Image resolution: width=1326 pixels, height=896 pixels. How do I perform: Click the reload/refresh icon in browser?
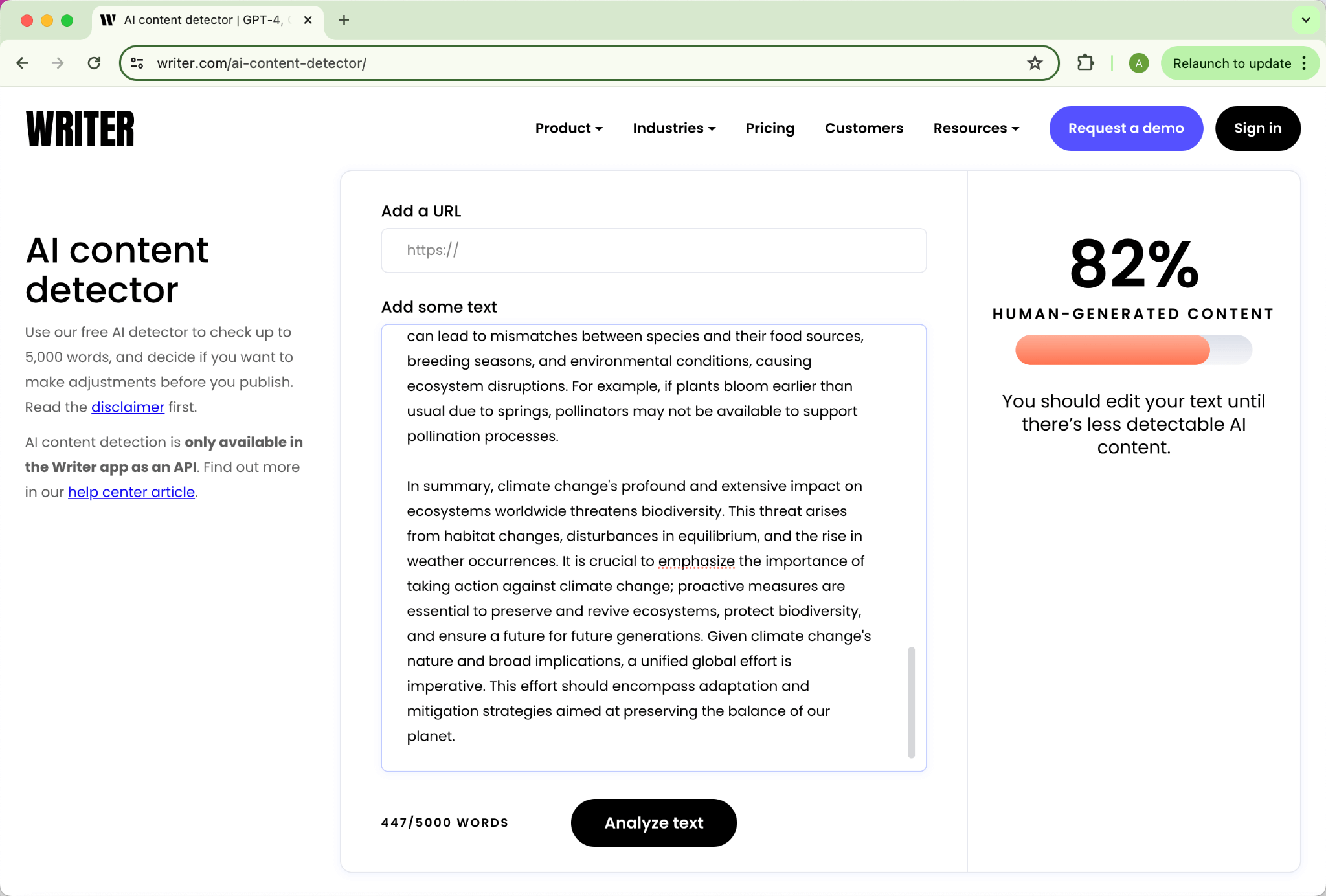tap(94, 63)
